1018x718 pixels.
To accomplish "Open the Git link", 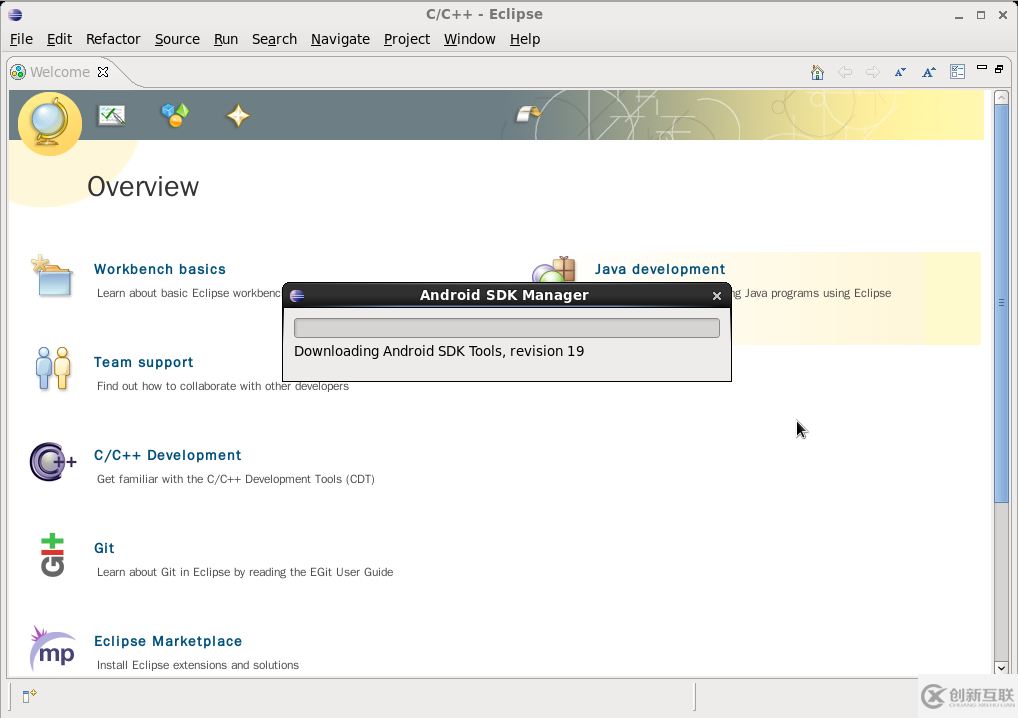I will (x=104, y=548).
